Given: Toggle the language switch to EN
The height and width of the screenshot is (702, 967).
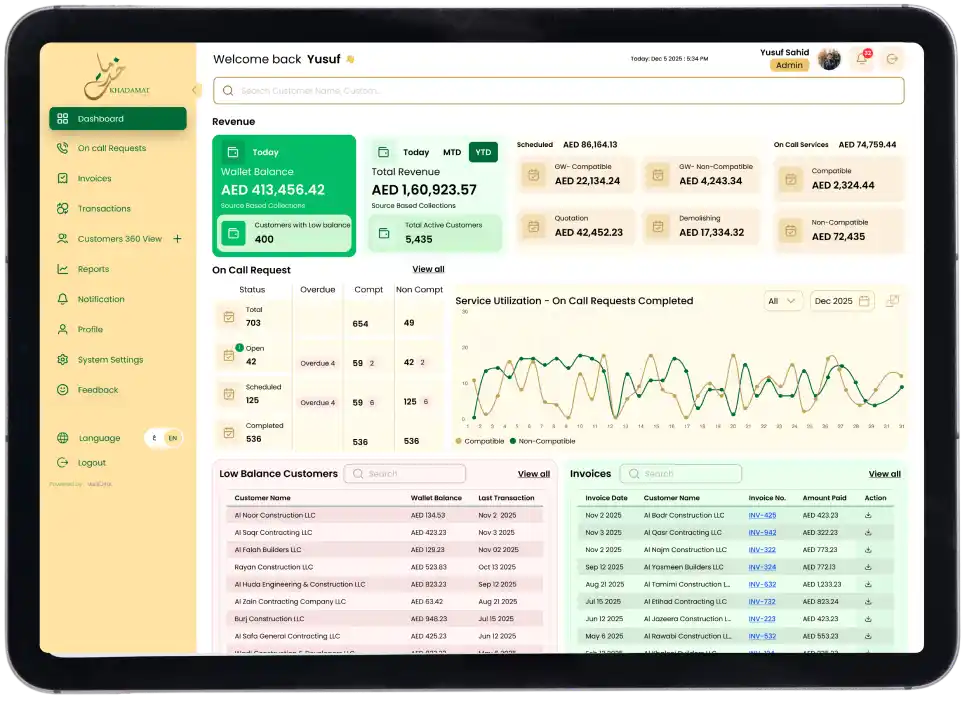Looking at the screenshot, I should point(173,438).
